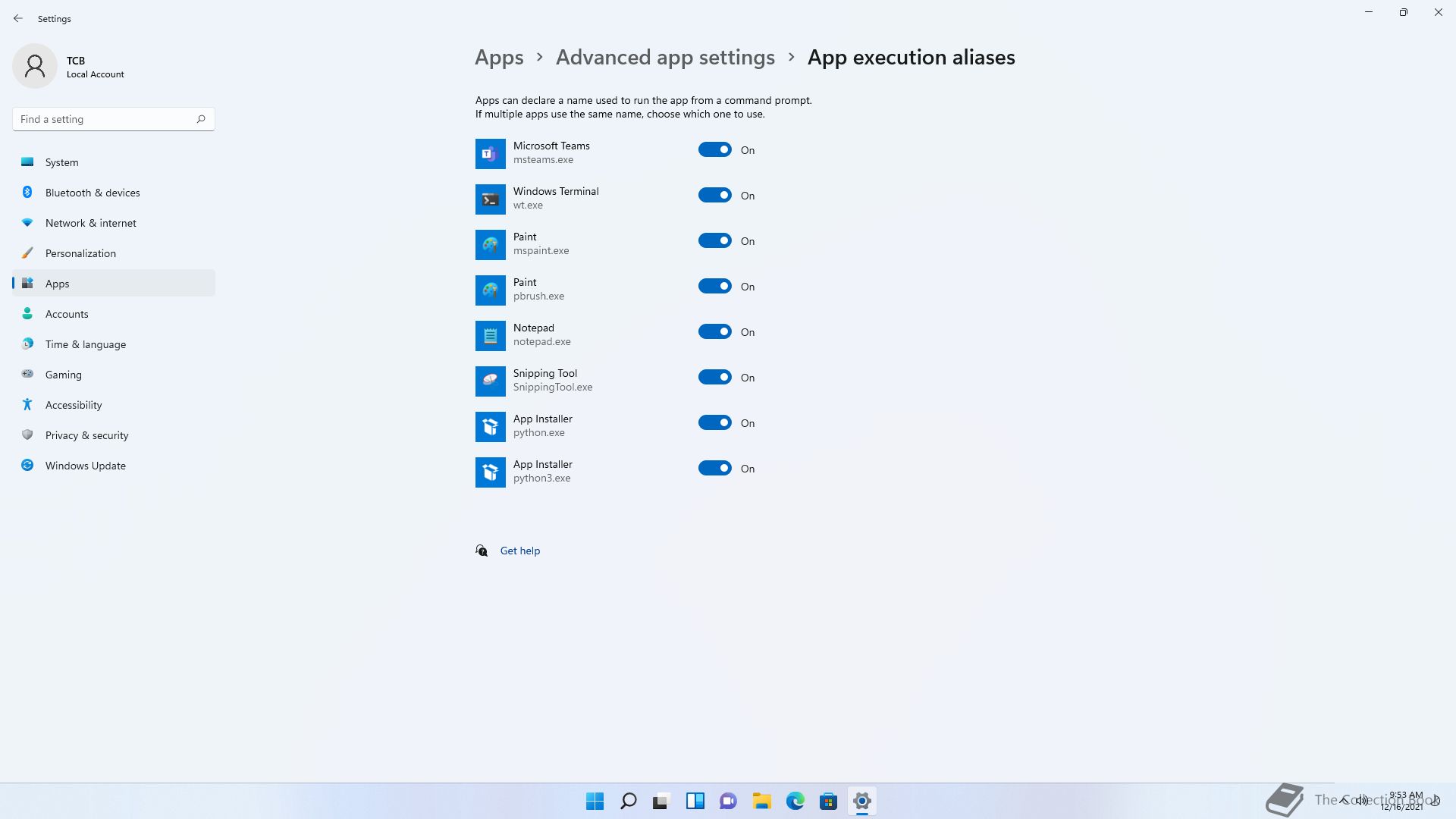1456x819 pixels.
Task: Click the Find a setting search box
Action: point(114,119)
